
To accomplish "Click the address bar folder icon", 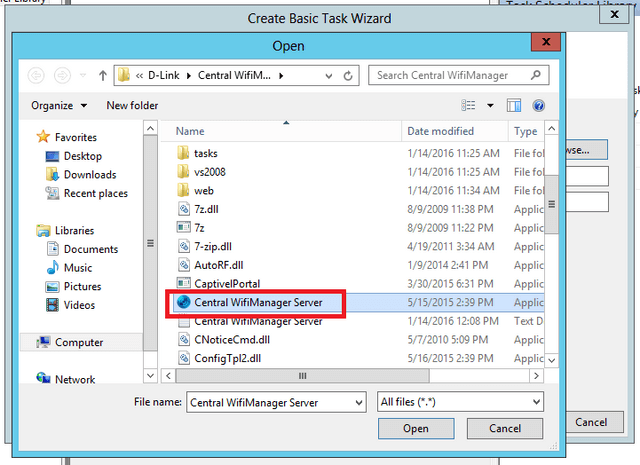I will 124,75.
